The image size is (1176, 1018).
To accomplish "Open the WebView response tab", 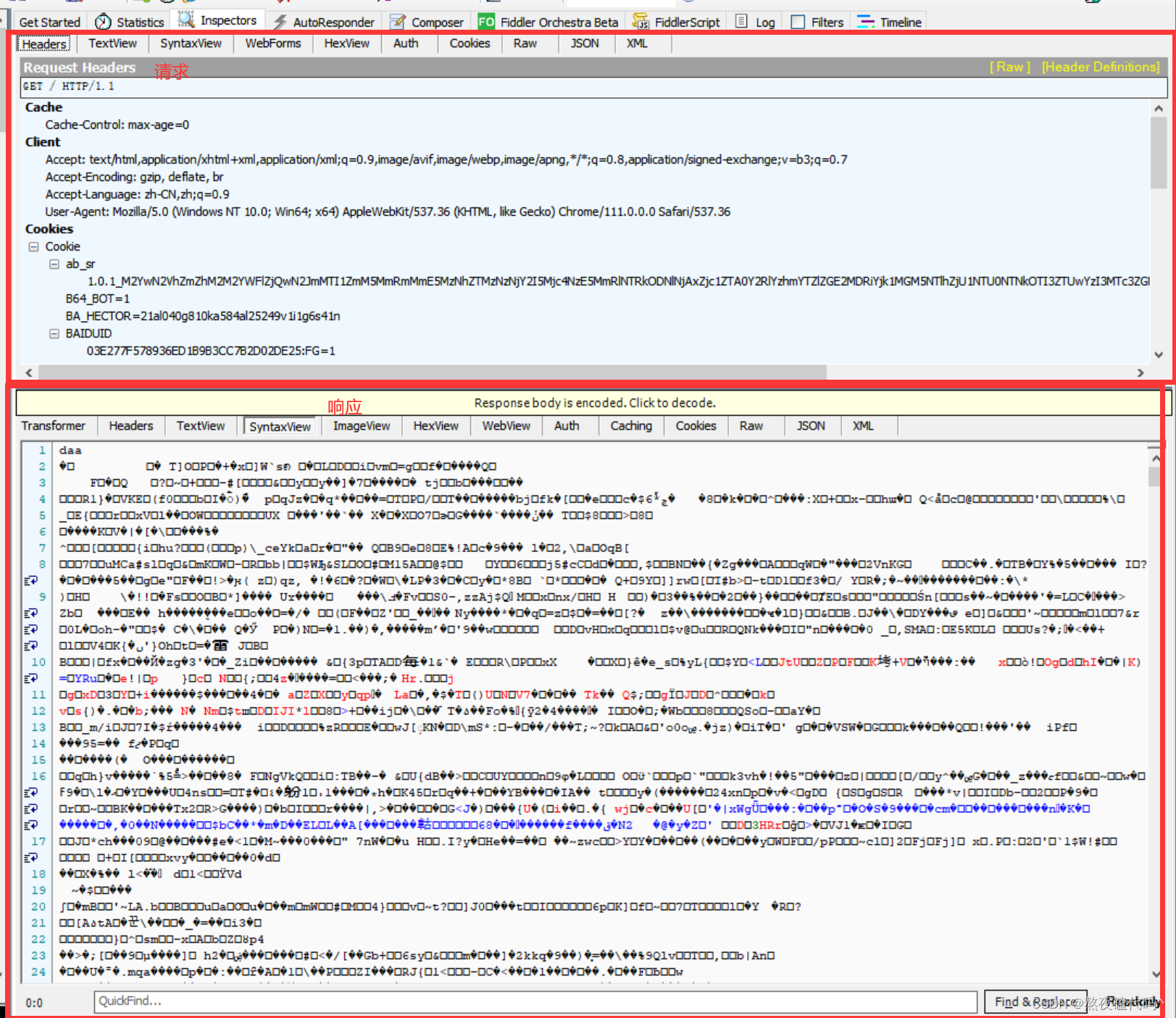I will tap(506, 426).
